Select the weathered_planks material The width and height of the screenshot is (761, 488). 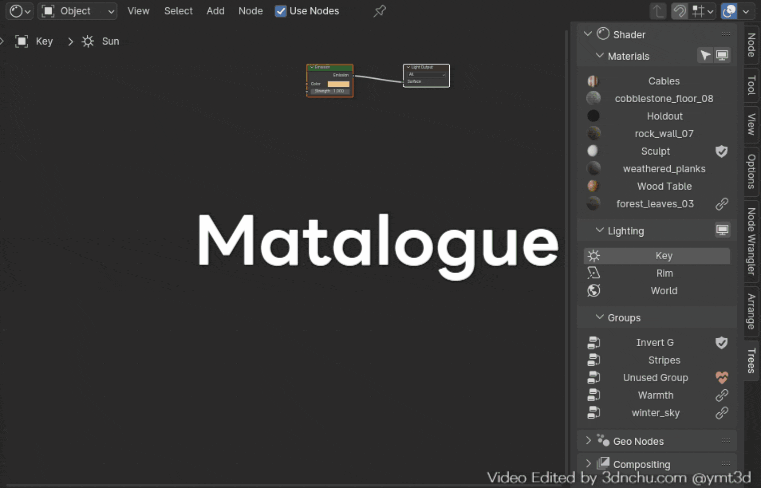[657, 168]
